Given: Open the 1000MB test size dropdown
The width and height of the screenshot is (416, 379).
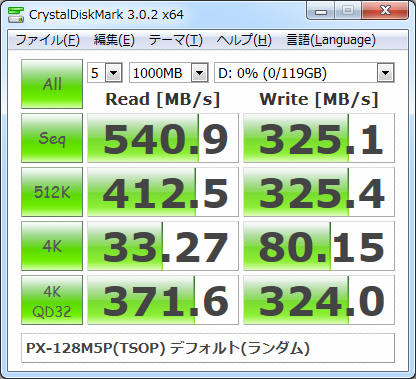Looking at the screenshot, I should (169, 73).
